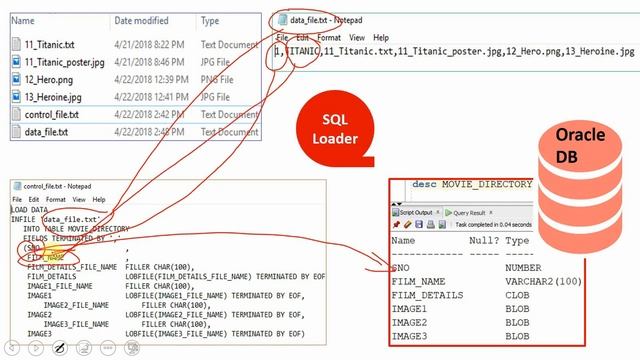This screenshot has height=360, width=640.
Task: Sort files by the Type column header
Action: [x=210, y=21]
